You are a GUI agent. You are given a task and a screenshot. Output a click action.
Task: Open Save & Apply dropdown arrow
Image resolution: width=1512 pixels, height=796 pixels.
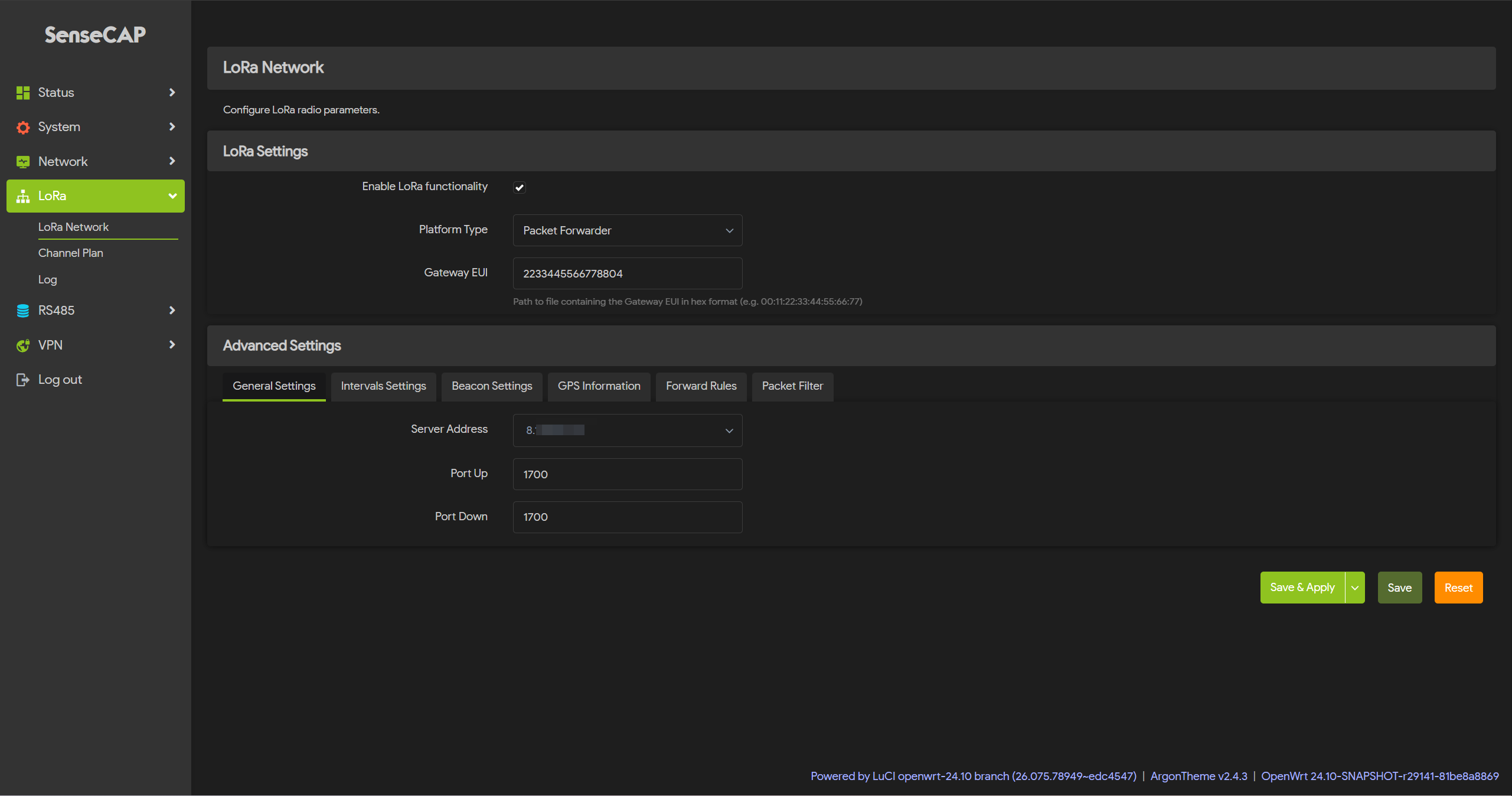coord(1355,588)
